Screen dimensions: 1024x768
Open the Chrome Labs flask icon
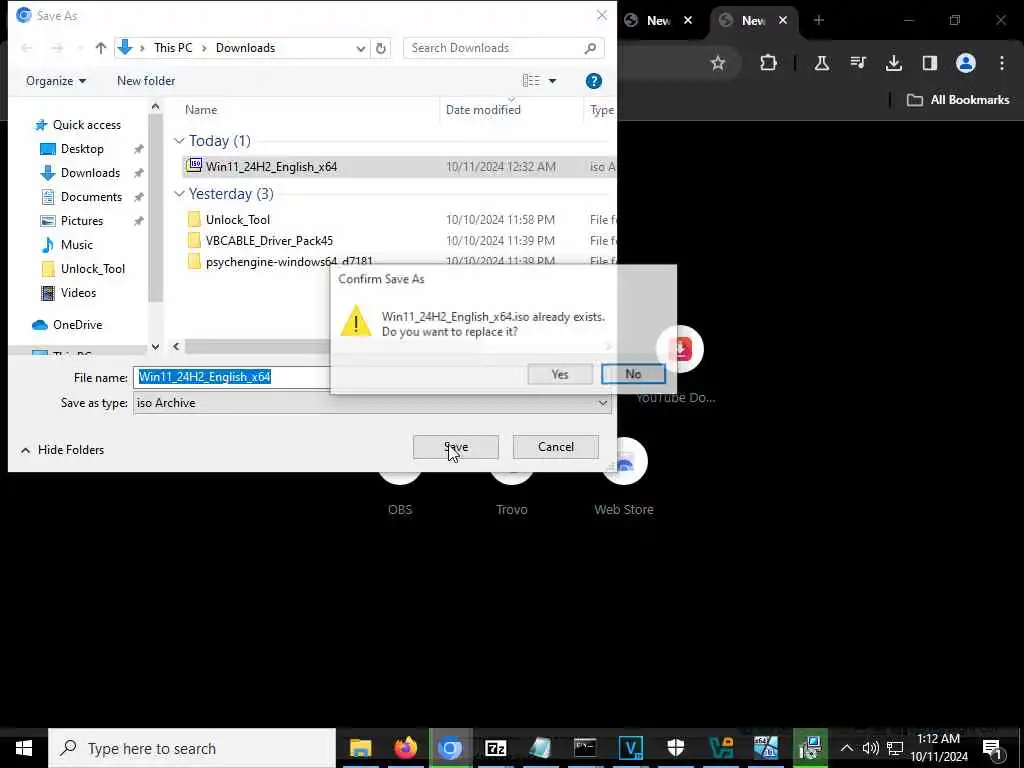[x=822, y=63]
